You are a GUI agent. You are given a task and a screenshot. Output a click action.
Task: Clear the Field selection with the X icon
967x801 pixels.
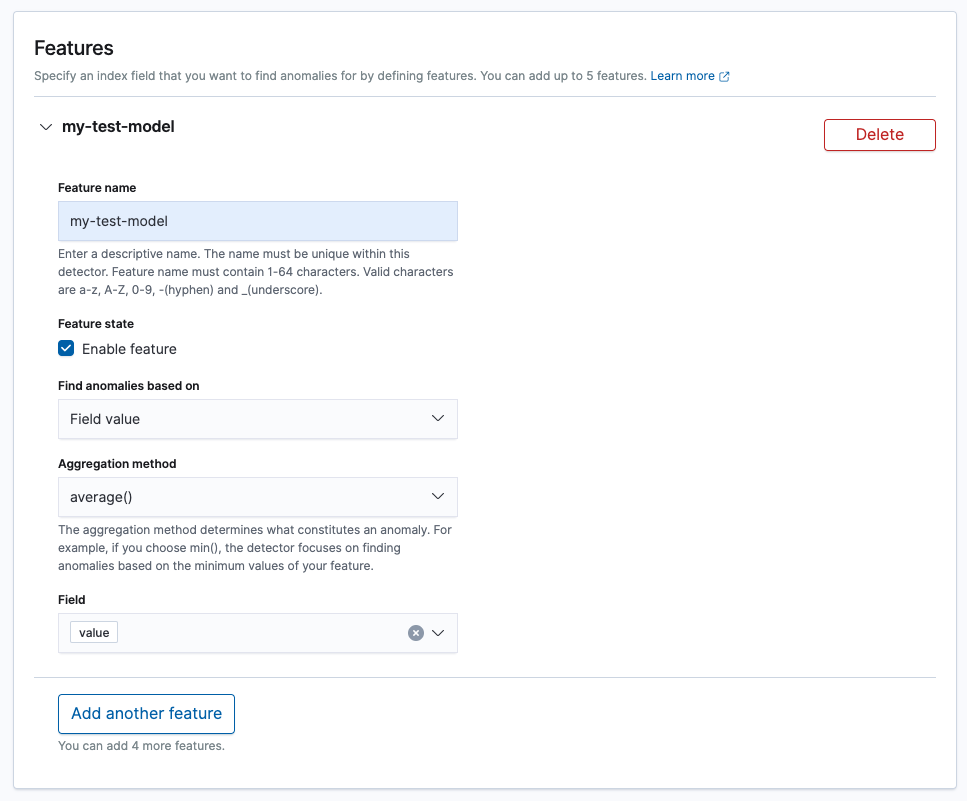point(416,633)
